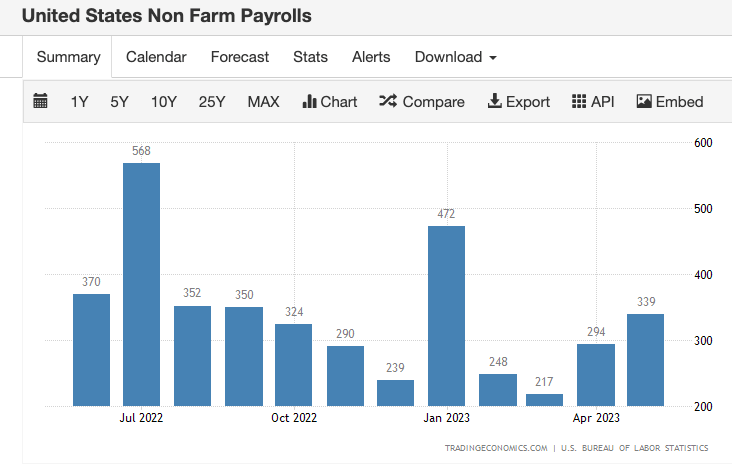732x476 pixels.
Task: Click the Embed image icon
Action: [x=644, y=101]
